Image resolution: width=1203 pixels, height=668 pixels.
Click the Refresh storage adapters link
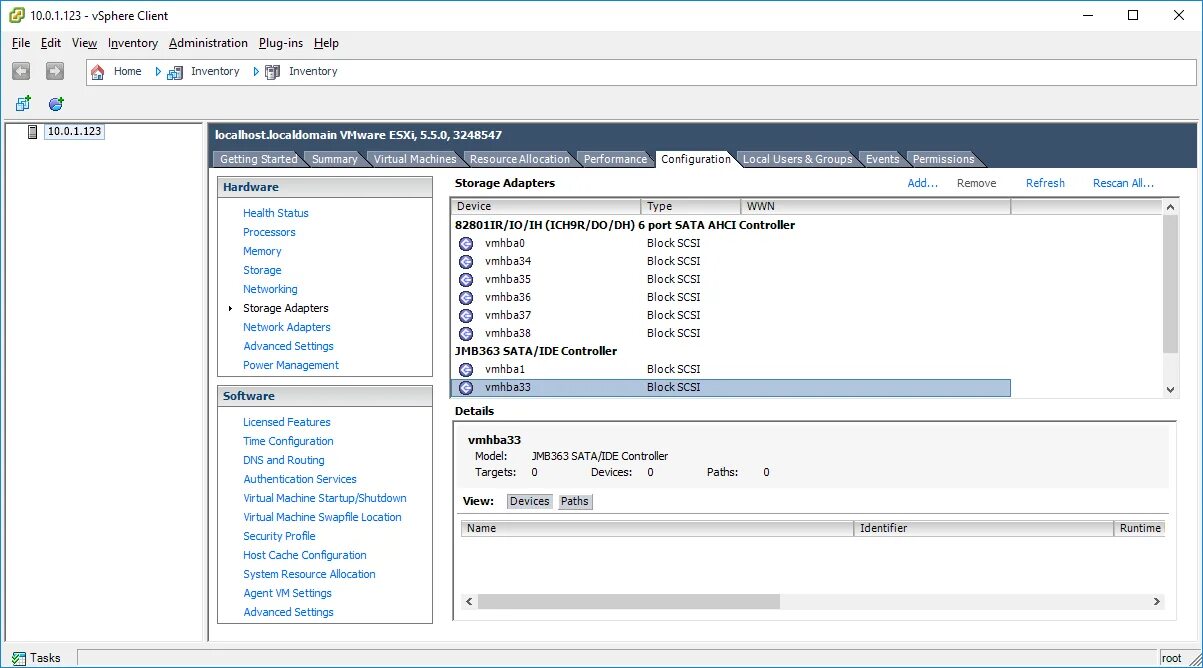click(x=1045, y=183)
